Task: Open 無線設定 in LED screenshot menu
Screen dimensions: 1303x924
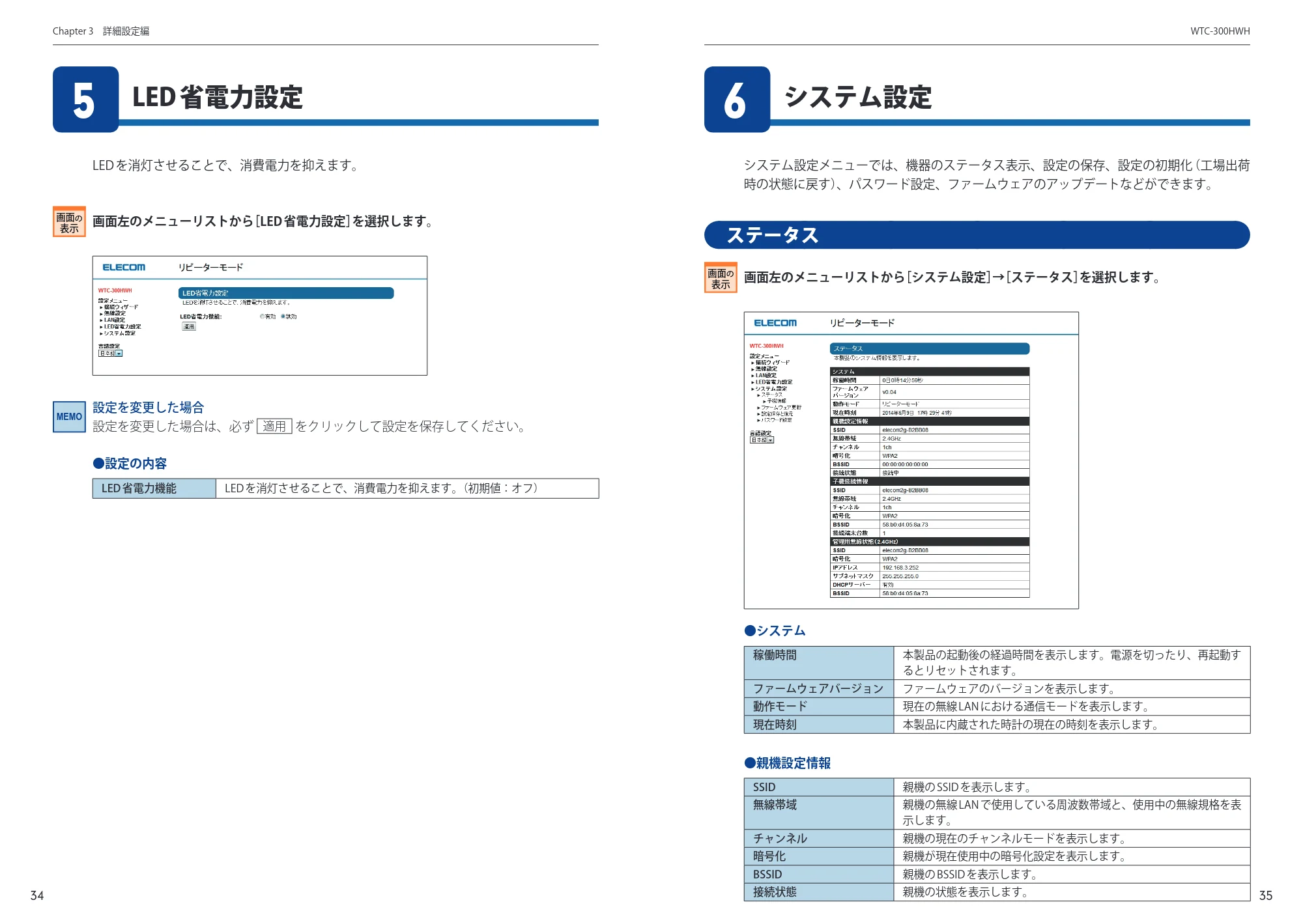Action: [x=115, y=313]
